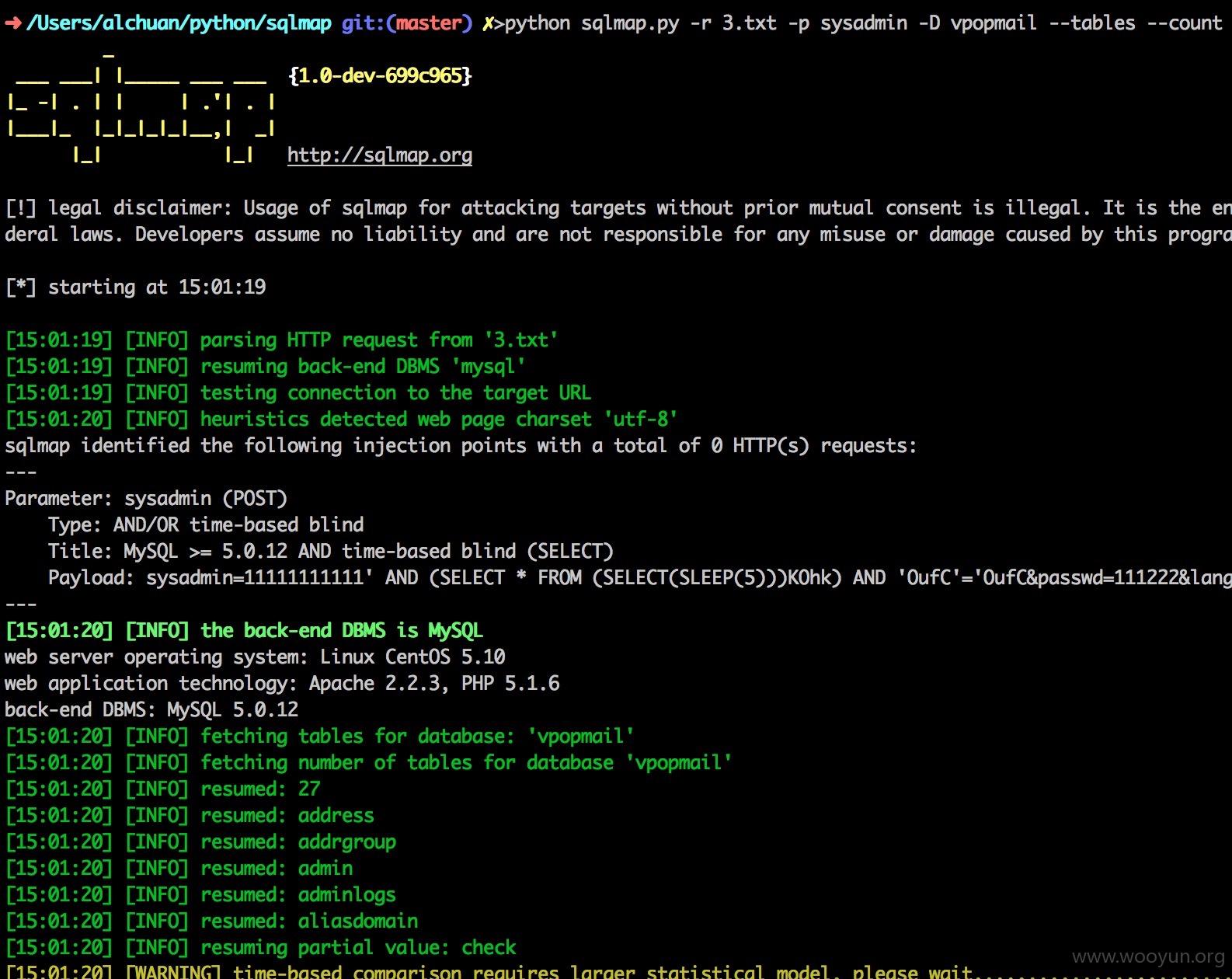Click 'back-end DBMS: MySQL 5.0.12' line
Viewport: 1232px width, 979px height.
click(x=151, y=710)
